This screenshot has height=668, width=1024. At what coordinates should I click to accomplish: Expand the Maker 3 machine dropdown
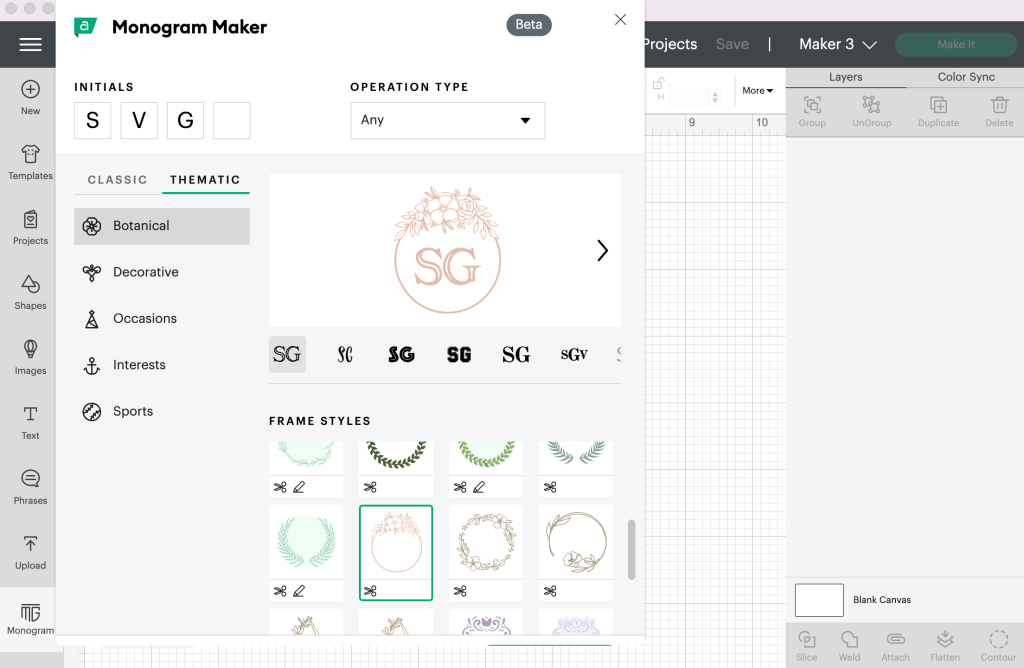click(837, 44)
